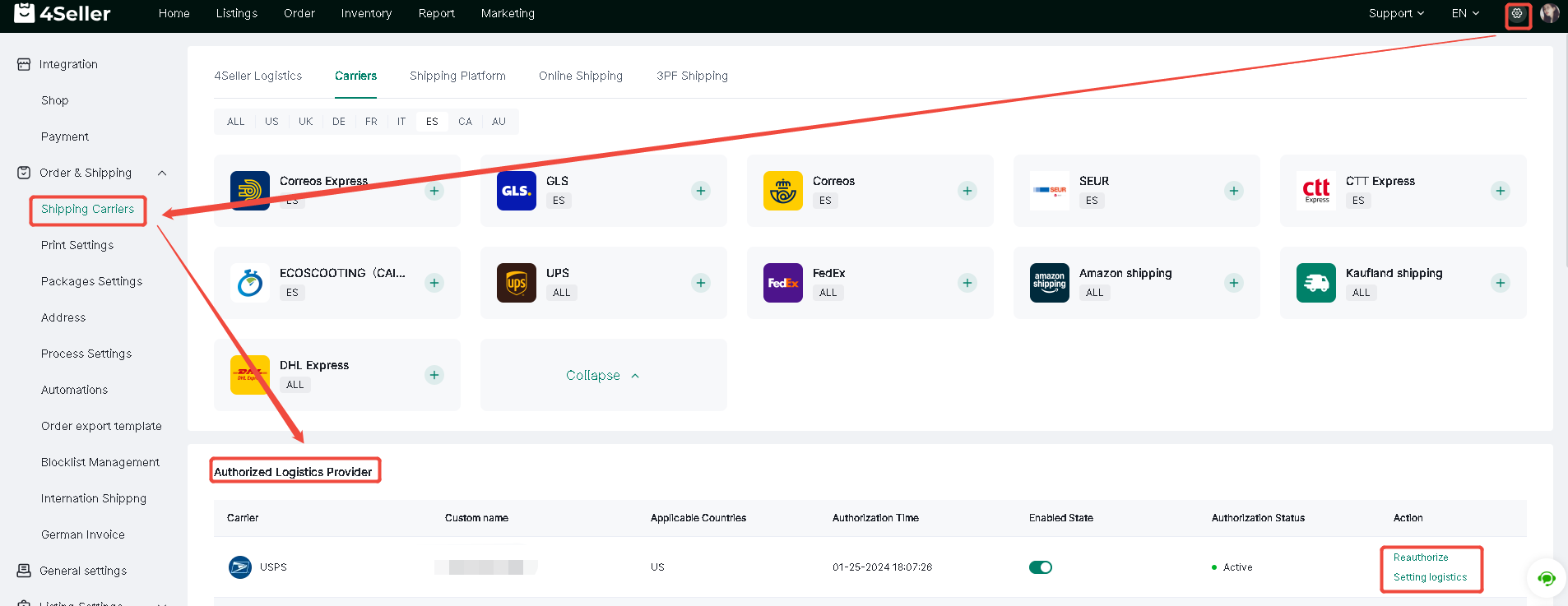Open Process Settings in sidebar

86,354
